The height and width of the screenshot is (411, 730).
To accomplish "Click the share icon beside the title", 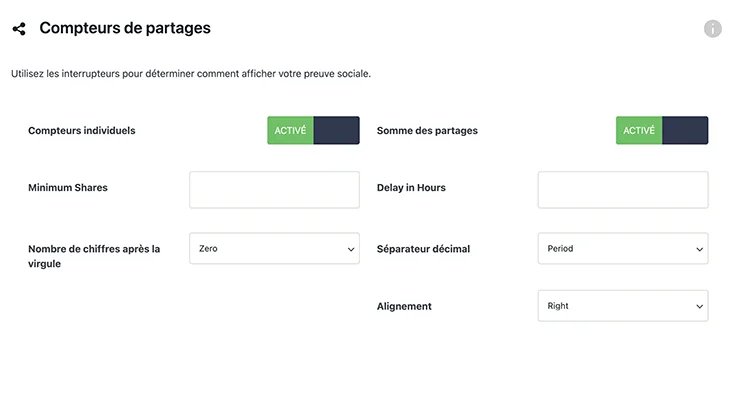I will [19, 29].
